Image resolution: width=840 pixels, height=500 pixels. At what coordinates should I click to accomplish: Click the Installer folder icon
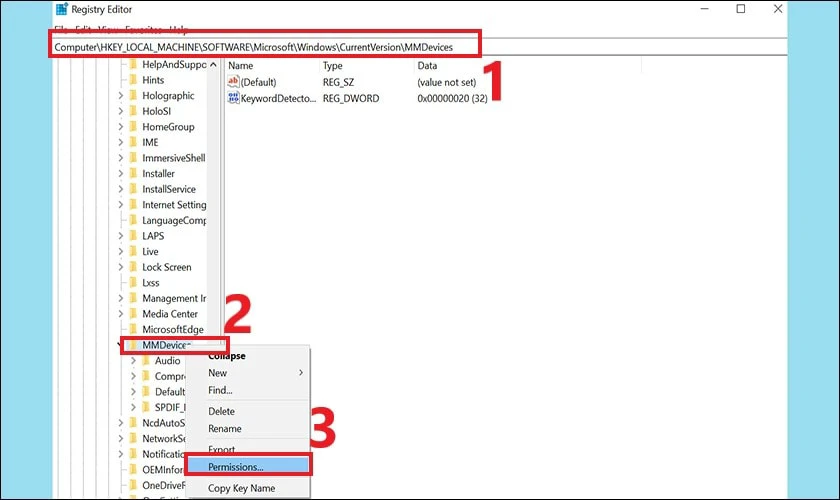point(133,173)
